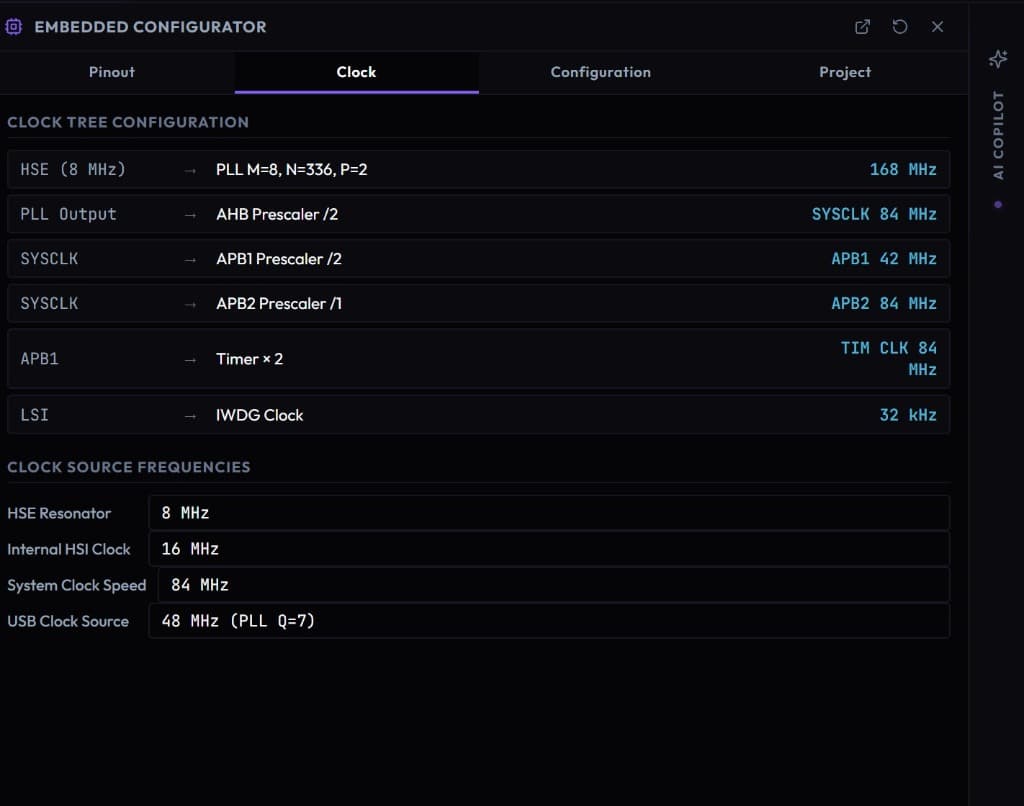This screenshot has height=806, width=1024.
Task: Click the arrow in the LSI row
Action: click(190, 416)
